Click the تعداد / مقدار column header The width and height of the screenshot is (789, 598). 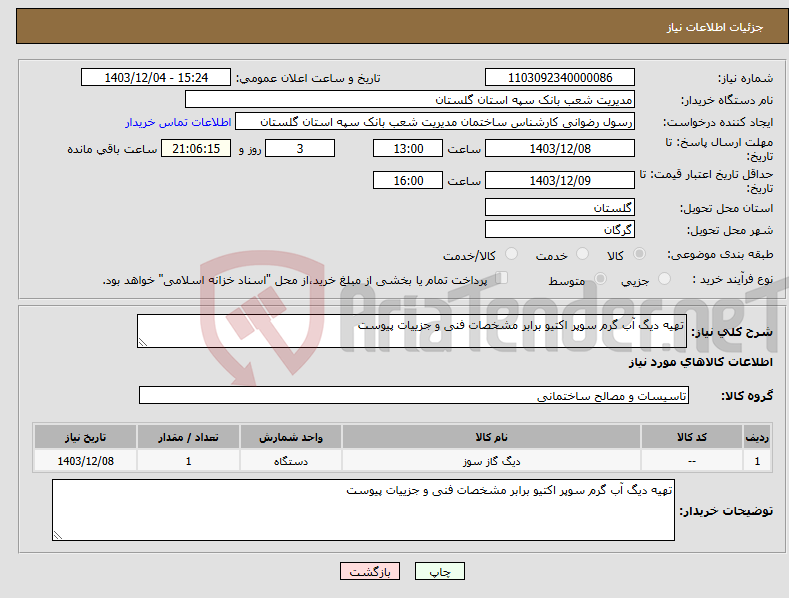coord(188,437)
